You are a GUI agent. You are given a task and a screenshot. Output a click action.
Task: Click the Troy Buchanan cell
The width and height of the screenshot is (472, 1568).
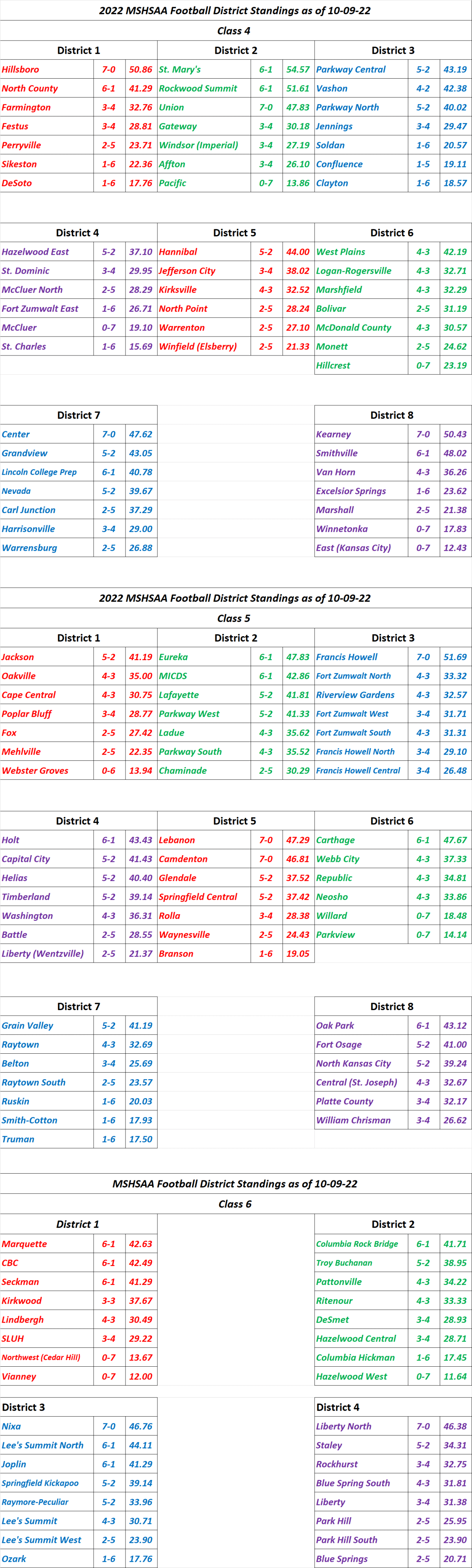point(361,1262)
